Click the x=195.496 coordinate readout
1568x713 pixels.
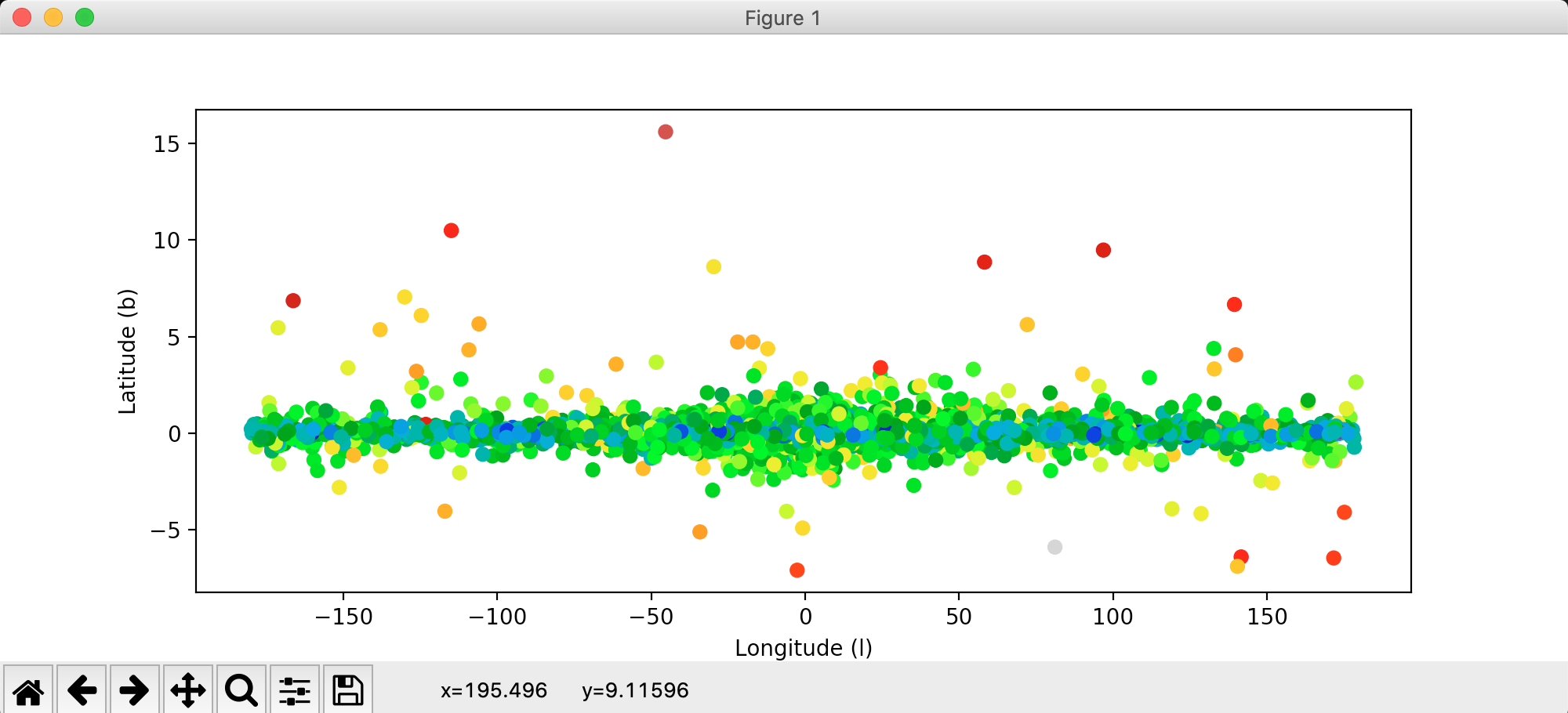coord(494,690)
